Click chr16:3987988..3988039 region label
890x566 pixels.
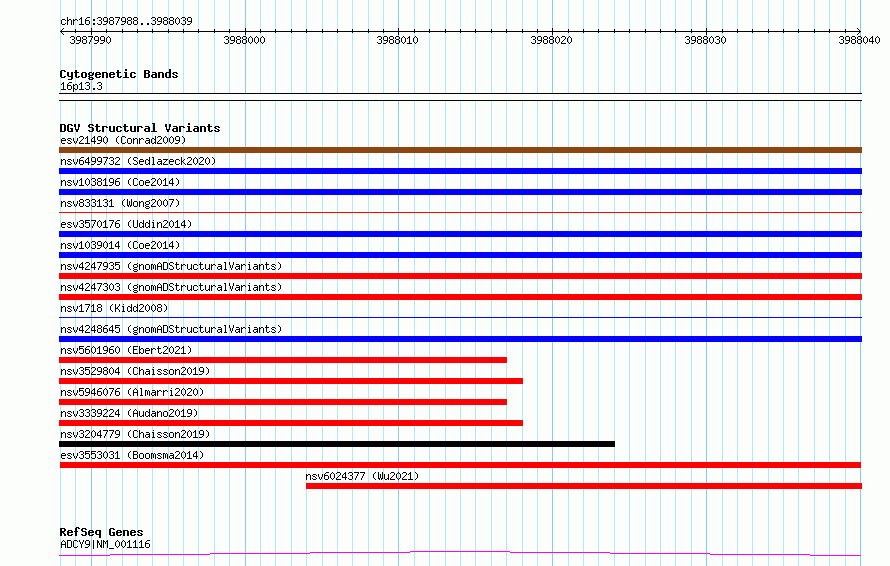pos(126,21)
